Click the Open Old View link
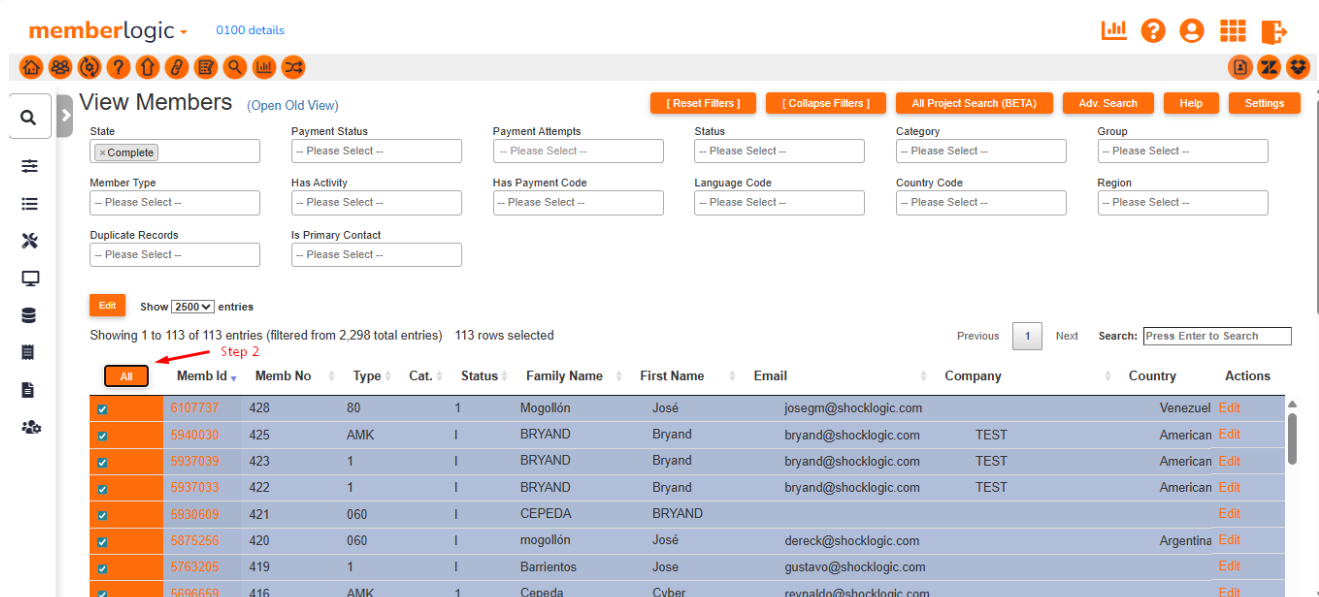Screen dimensions: 1319x597 293,105
